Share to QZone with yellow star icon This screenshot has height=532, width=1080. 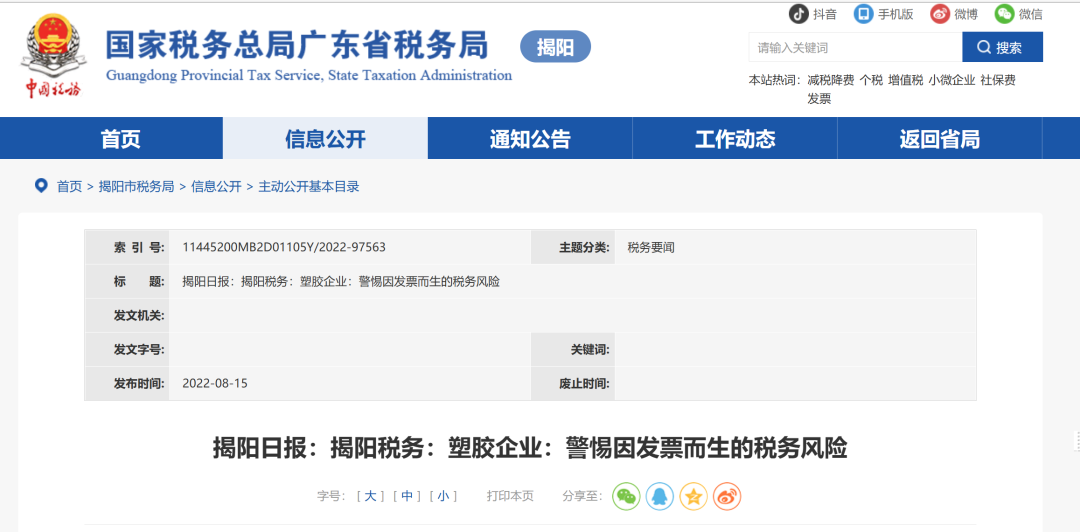coord(693,496)
